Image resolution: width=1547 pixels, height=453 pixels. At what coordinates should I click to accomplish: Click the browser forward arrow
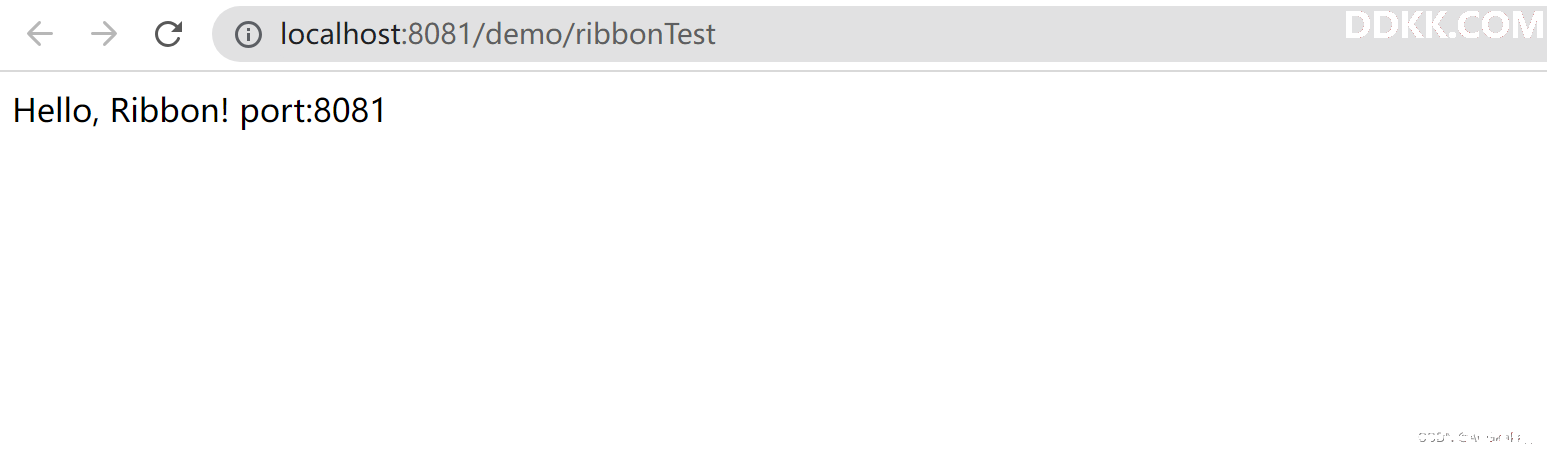click(x=104, y=34)
